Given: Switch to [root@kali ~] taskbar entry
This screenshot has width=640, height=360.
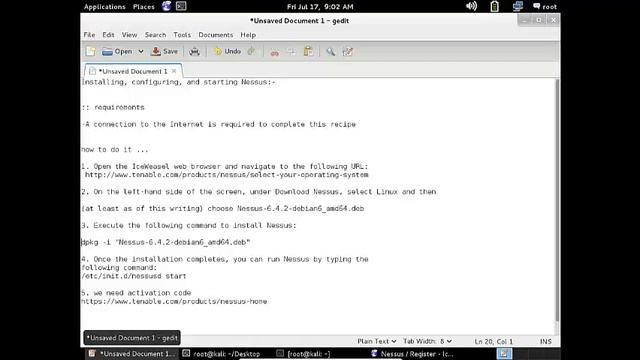Looking at the screenshot, I should pyautogui.click(x=304, y=354).
